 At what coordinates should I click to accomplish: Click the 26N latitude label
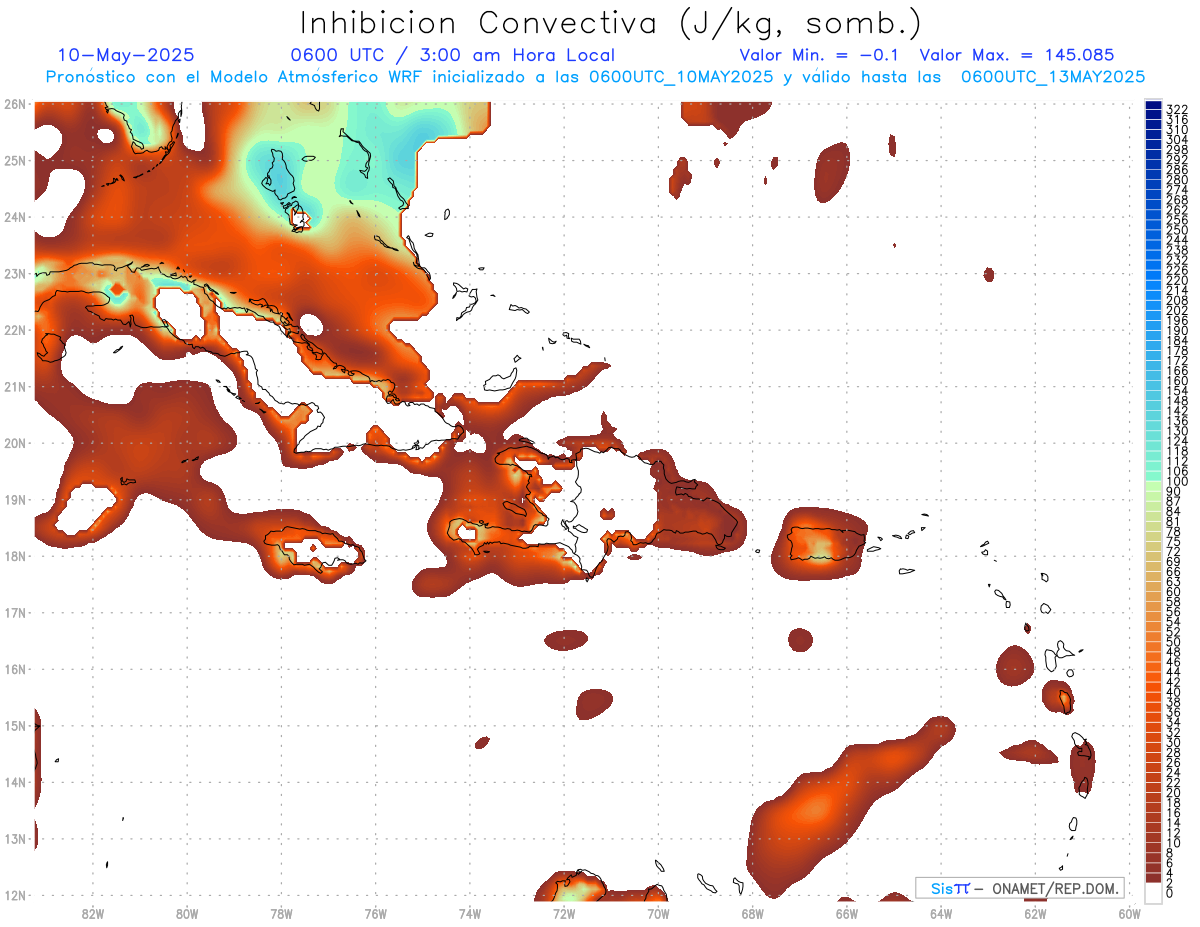(x=15, y=103)
